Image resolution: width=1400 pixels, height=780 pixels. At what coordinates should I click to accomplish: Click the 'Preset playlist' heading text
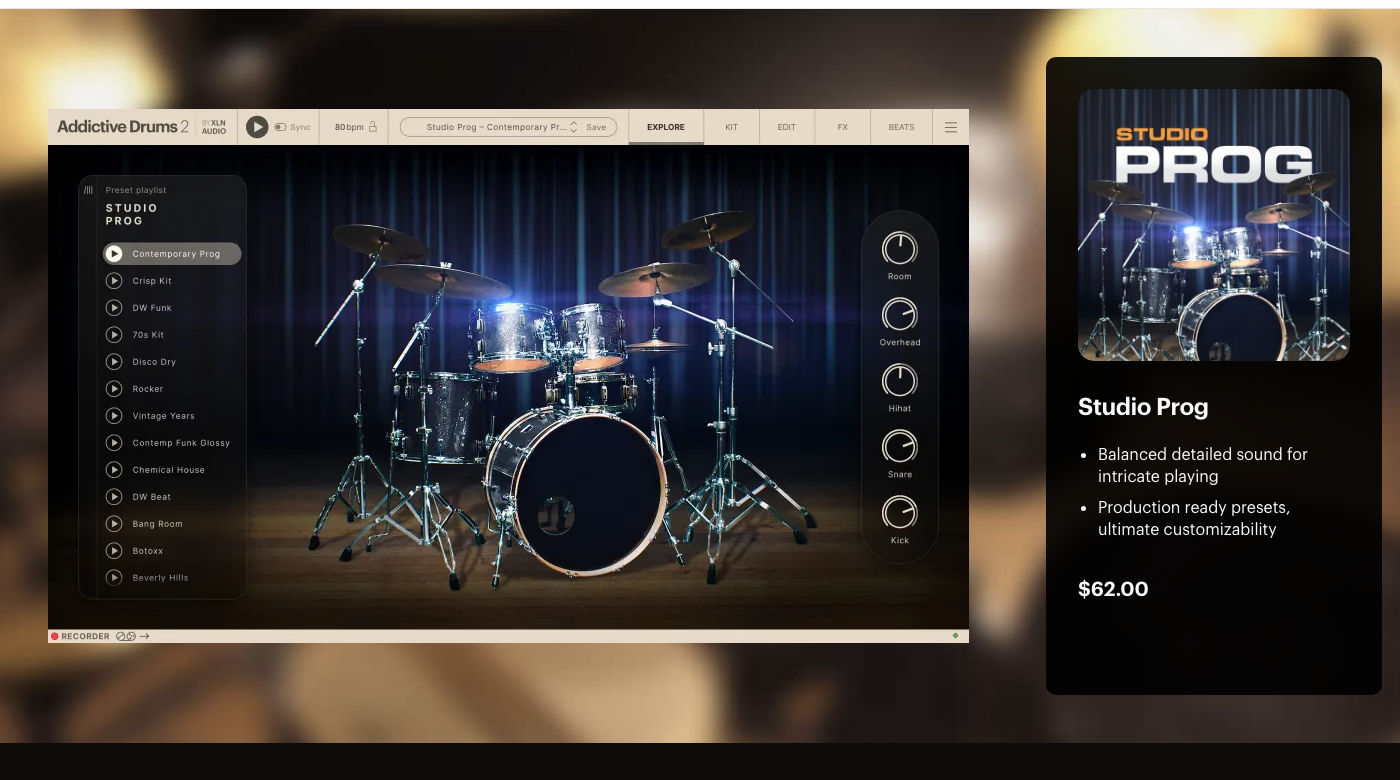136,190
